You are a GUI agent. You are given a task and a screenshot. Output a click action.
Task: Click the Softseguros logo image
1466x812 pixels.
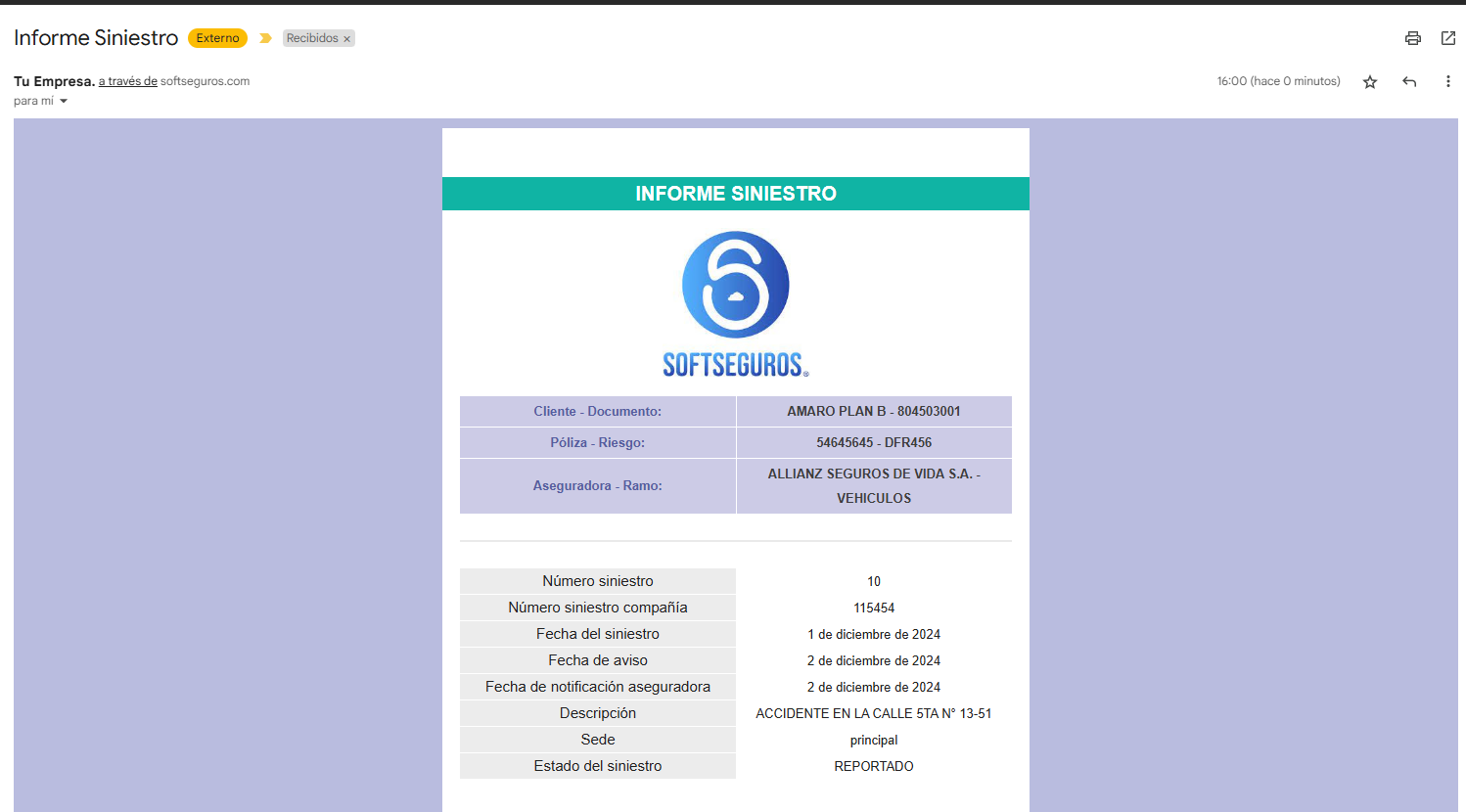click(736, 304)
